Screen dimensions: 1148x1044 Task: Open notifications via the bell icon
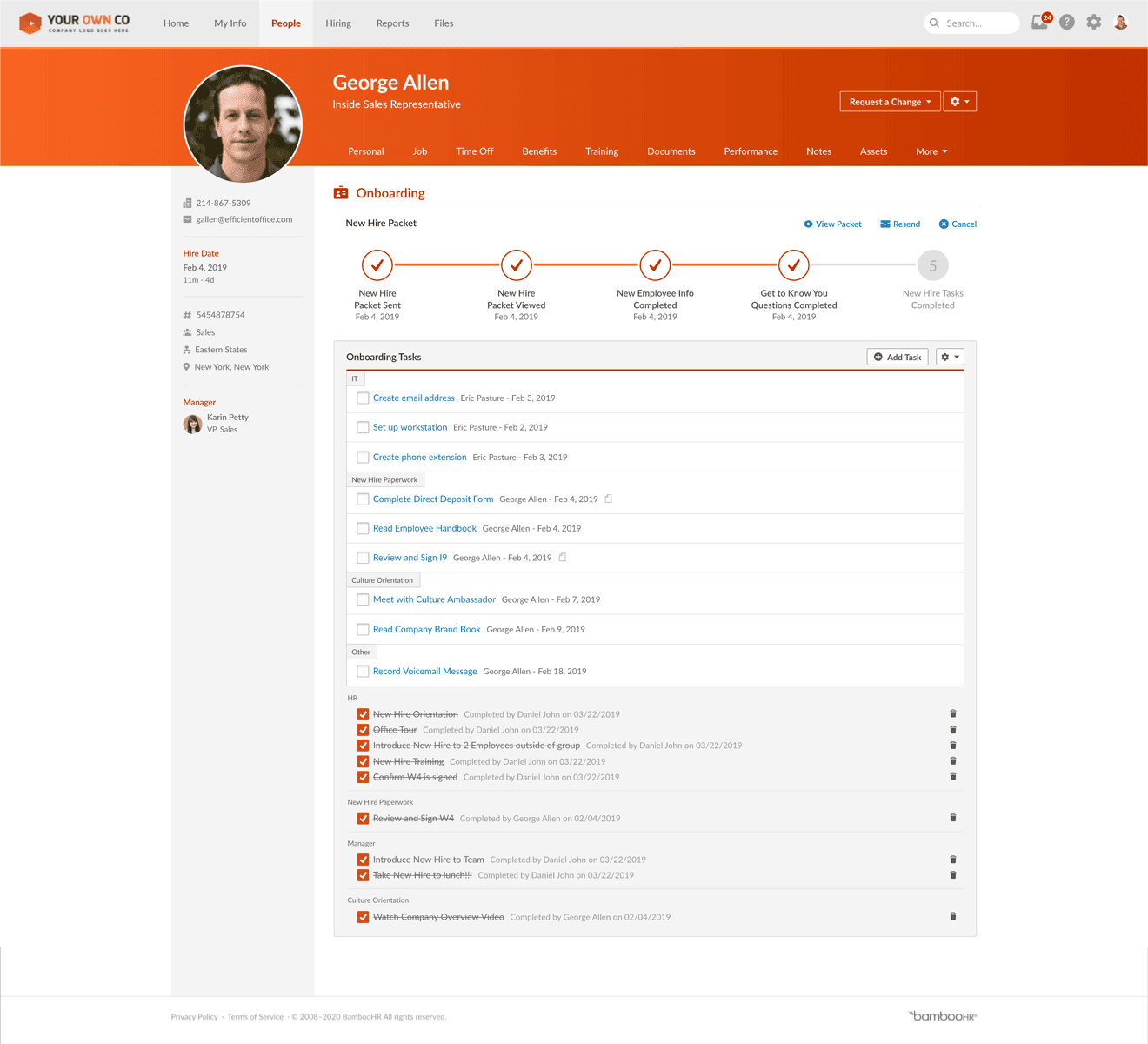pos(1039,23)
